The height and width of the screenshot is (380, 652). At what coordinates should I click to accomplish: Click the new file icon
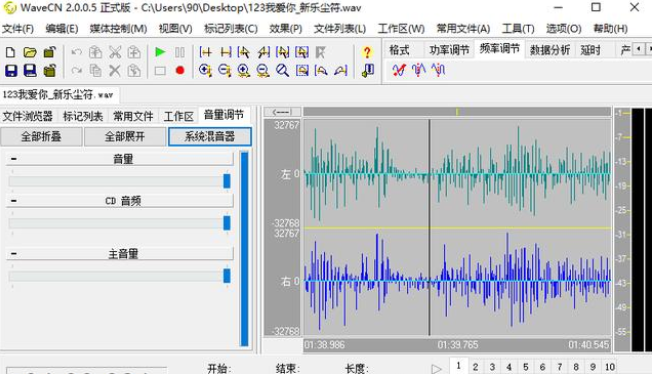[x=10, y=52]
